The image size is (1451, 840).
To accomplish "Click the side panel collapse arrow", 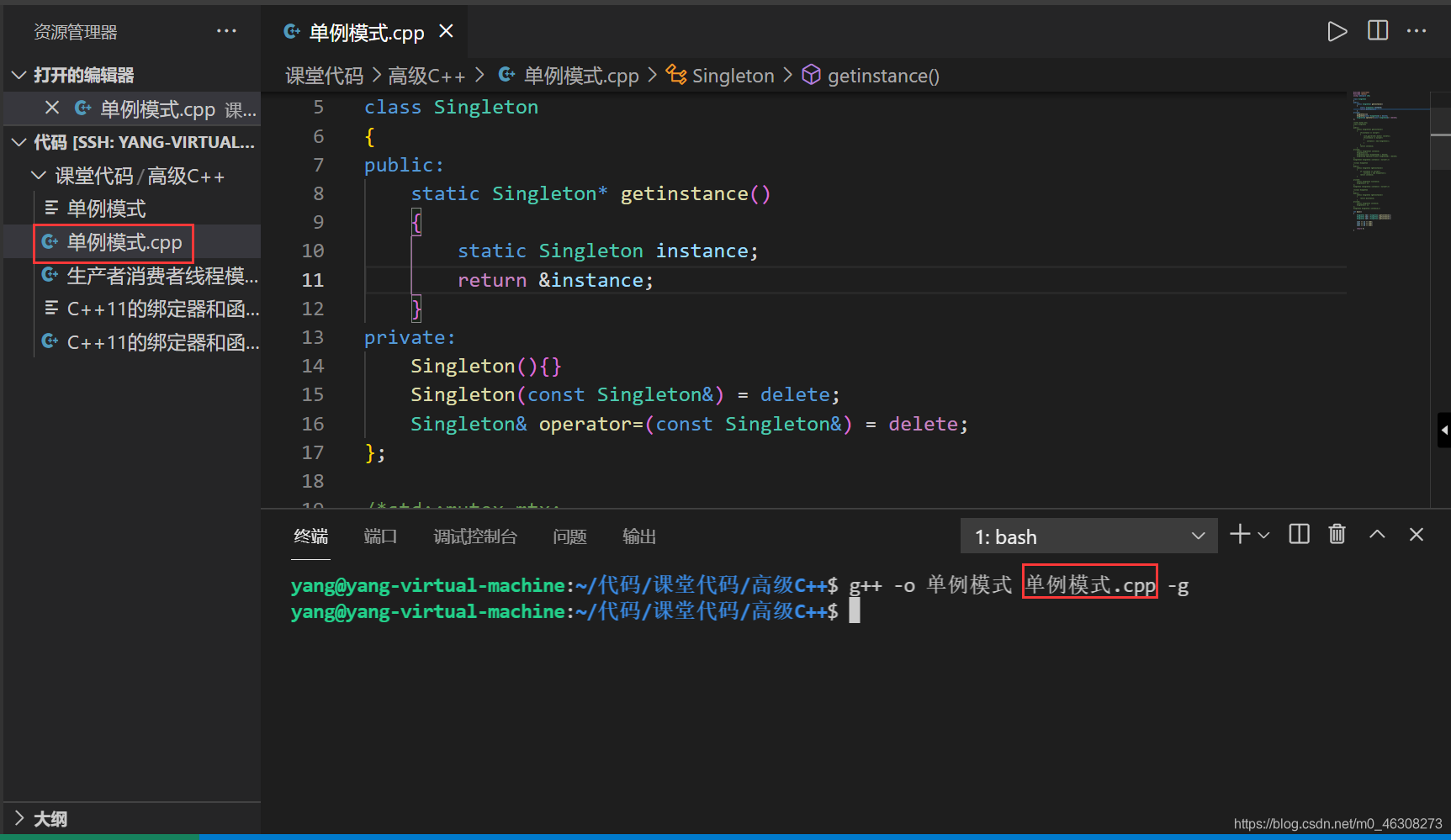I will click(x=1444, y=430).
